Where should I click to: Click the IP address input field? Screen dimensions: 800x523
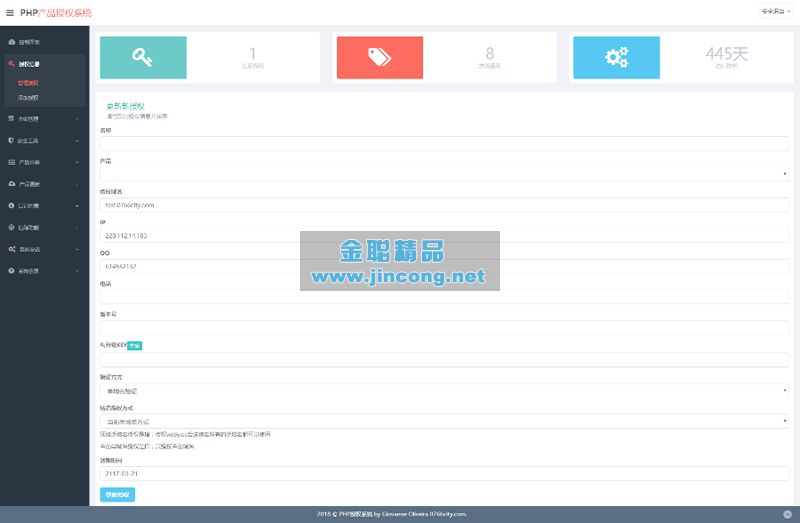(x=444, y=236)
